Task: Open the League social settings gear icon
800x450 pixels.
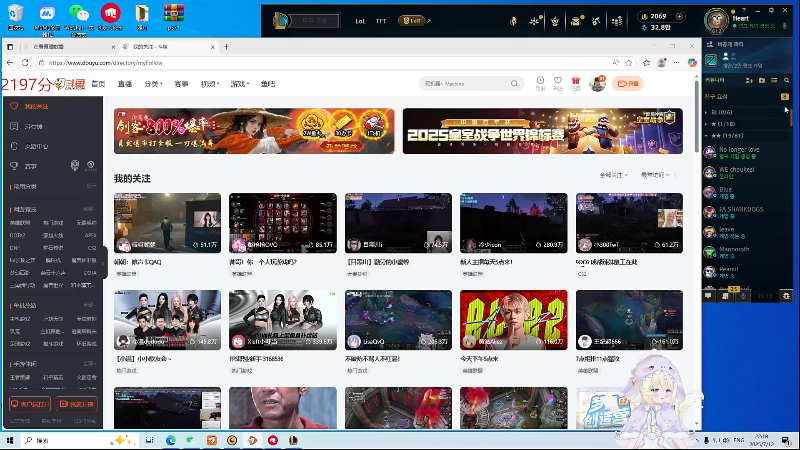Action: (786, 295)
